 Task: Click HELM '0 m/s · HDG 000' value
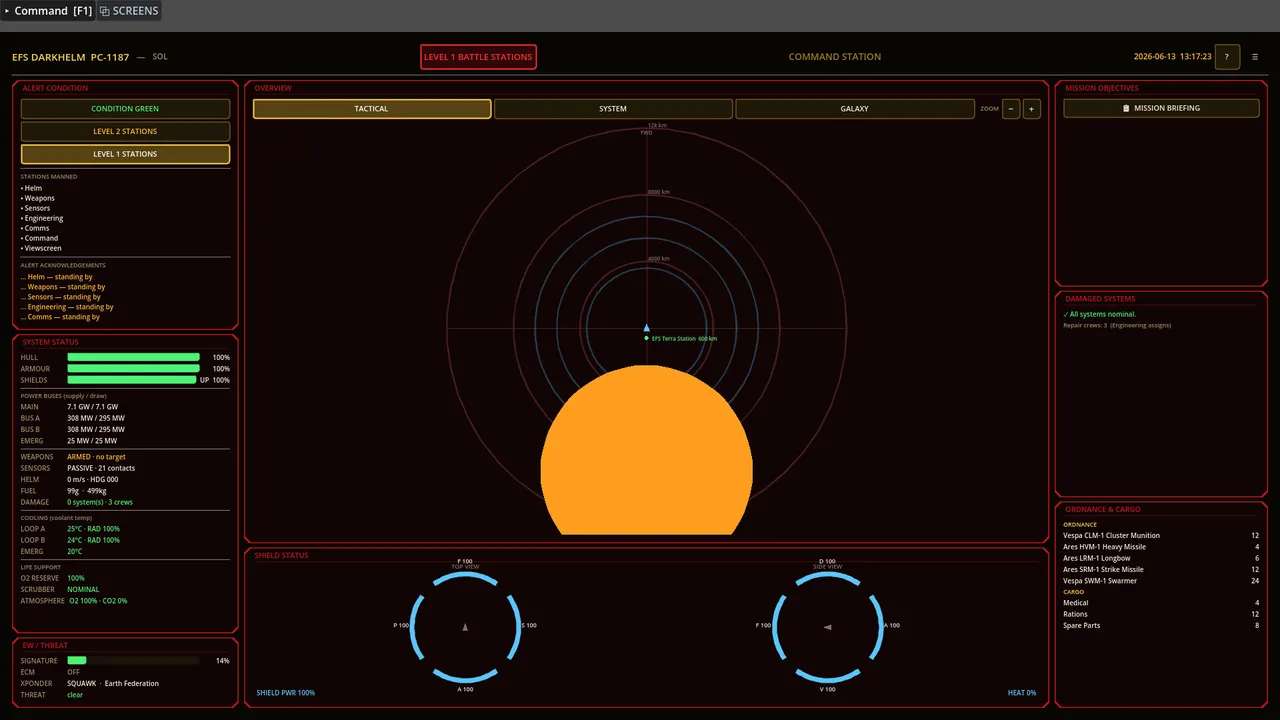(x=92, y=480)
